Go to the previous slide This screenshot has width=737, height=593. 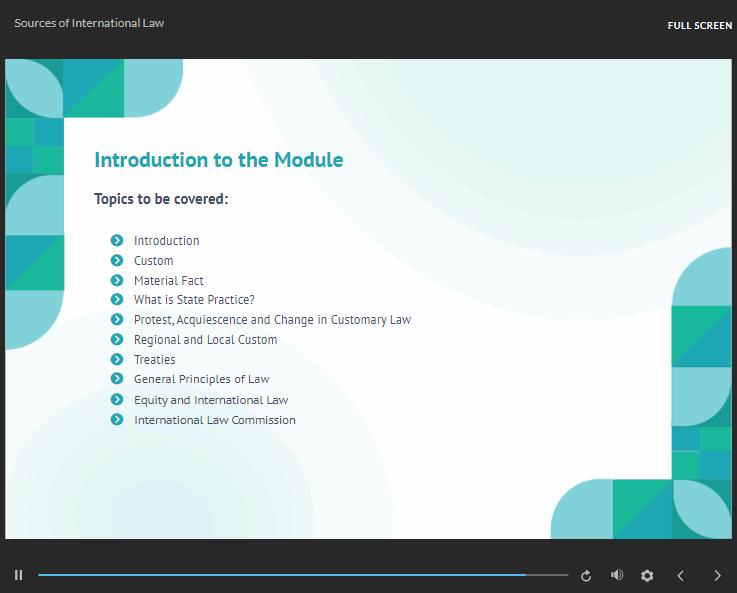coord(680,576)
